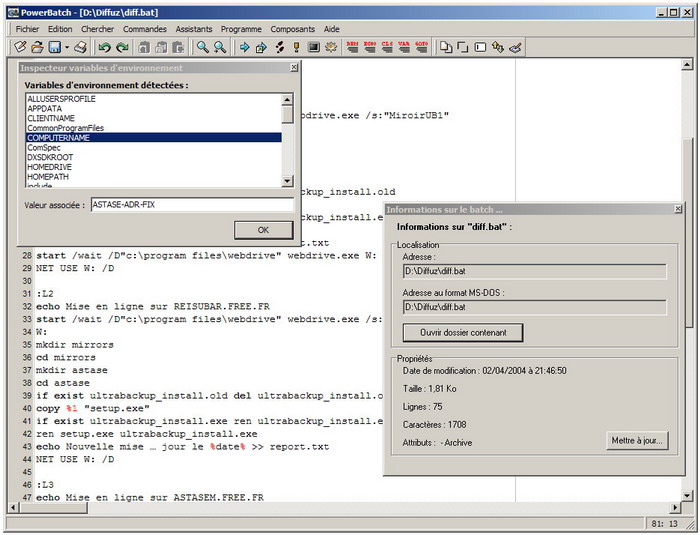Viewport: 700px width, 535px height.
Task: Insert a REM command from toolbar
Action: (x=352, y=47)
